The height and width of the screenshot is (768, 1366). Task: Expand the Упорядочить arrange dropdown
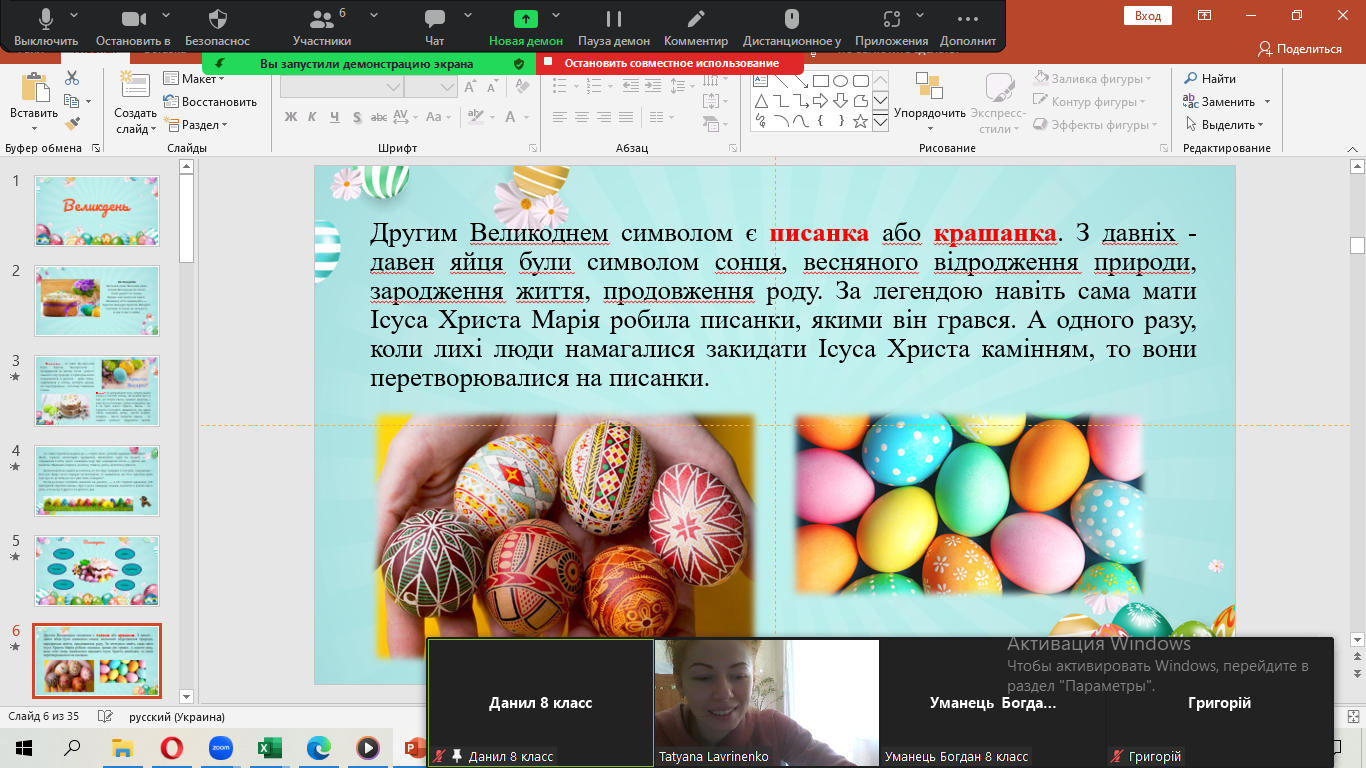[x=930, y=113]
